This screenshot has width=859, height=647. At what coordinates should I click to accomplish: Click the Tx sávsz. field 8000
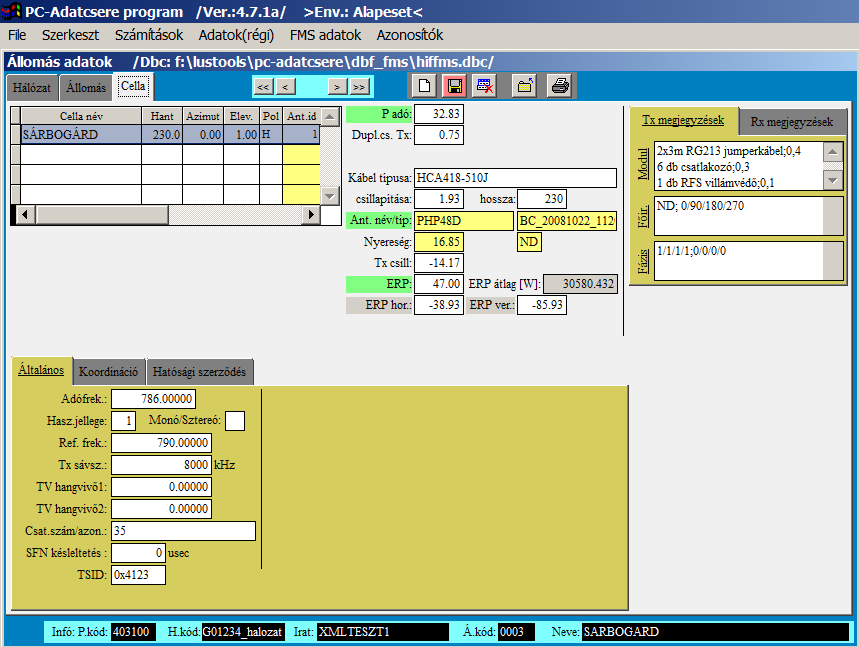[x=161, y=465]
